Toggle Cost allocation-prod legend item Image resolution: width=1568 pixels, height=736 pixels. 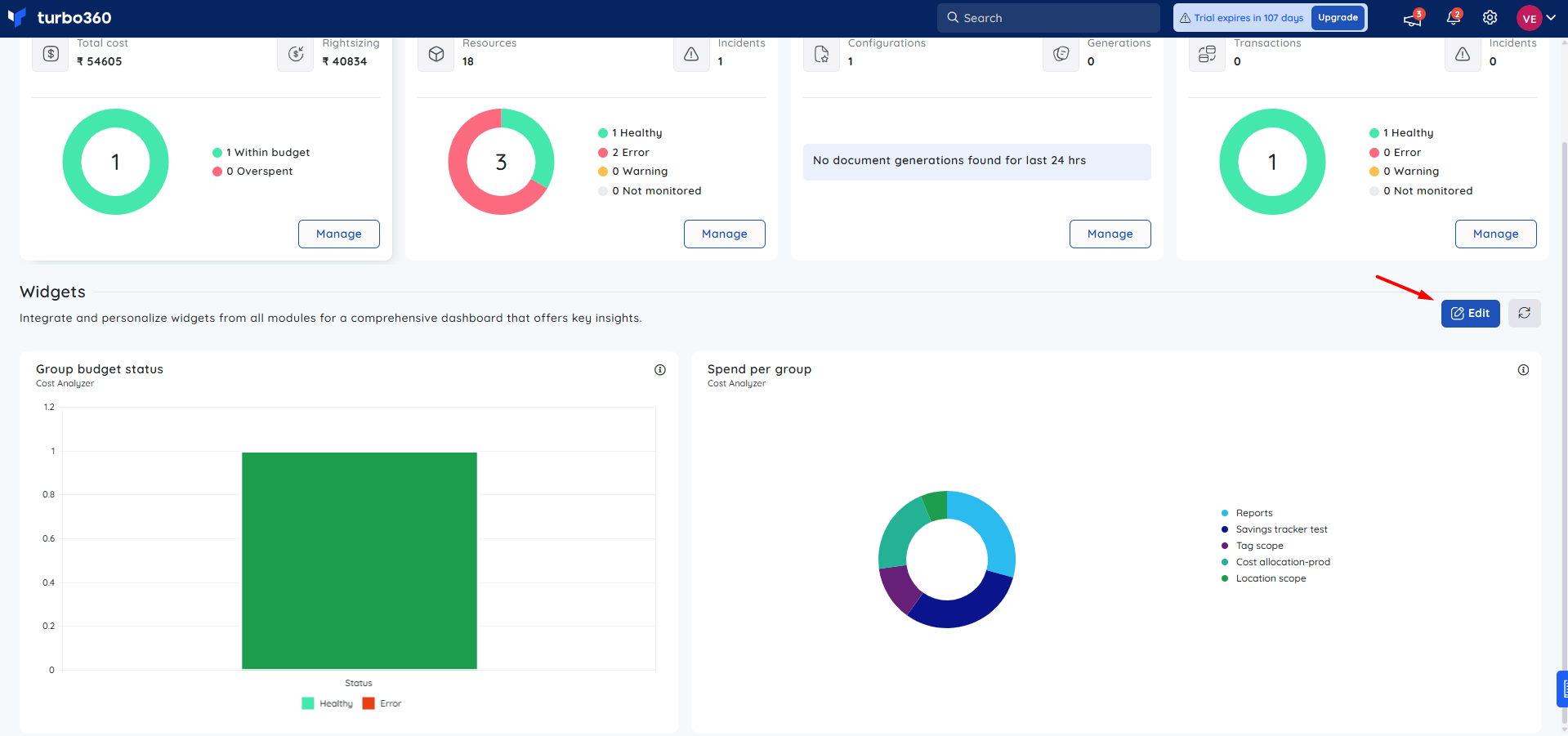pyautogui.click(x=1275, y=562)
